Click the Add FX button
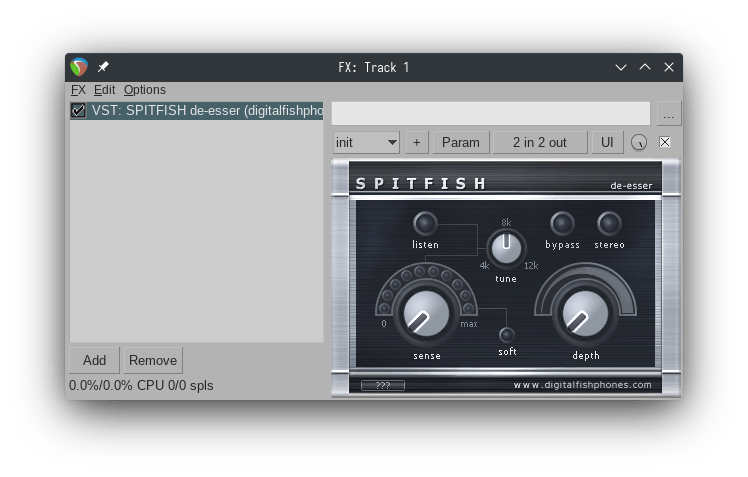The image size is (748, 477). coord(94,360)
